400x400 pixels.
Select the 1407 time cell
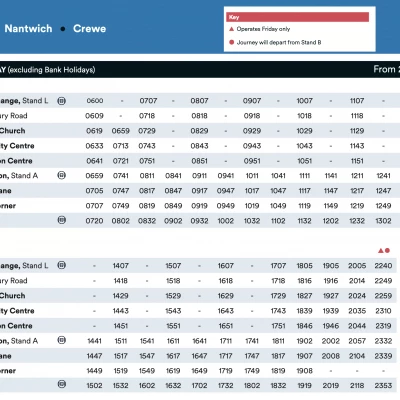(x=121, y=266)
